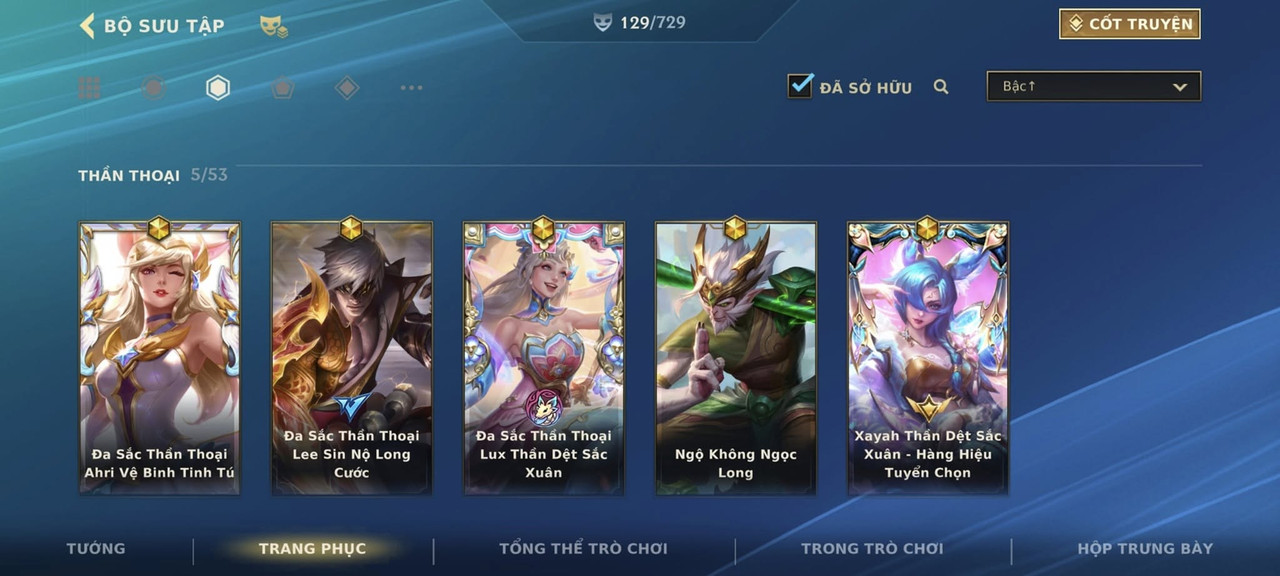
Task: Select the diamond rarity filter icon
Action: 346,88
